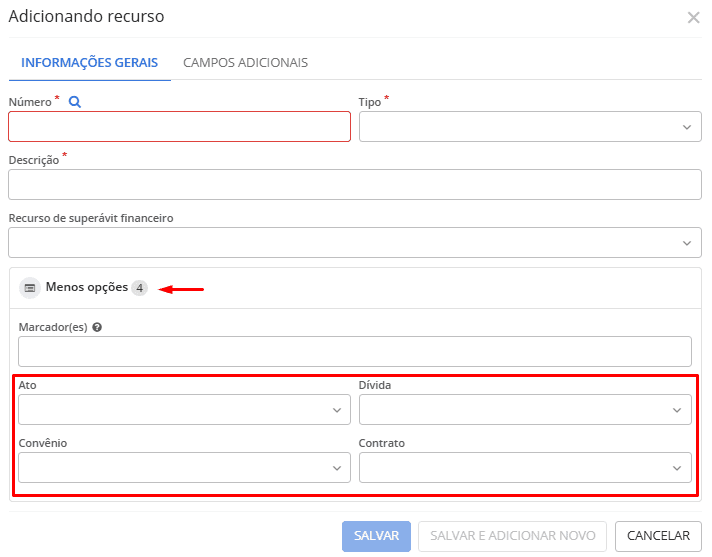Click the search magnifier beside Número
Screen dimensions: 712x557
click(75, 102)
